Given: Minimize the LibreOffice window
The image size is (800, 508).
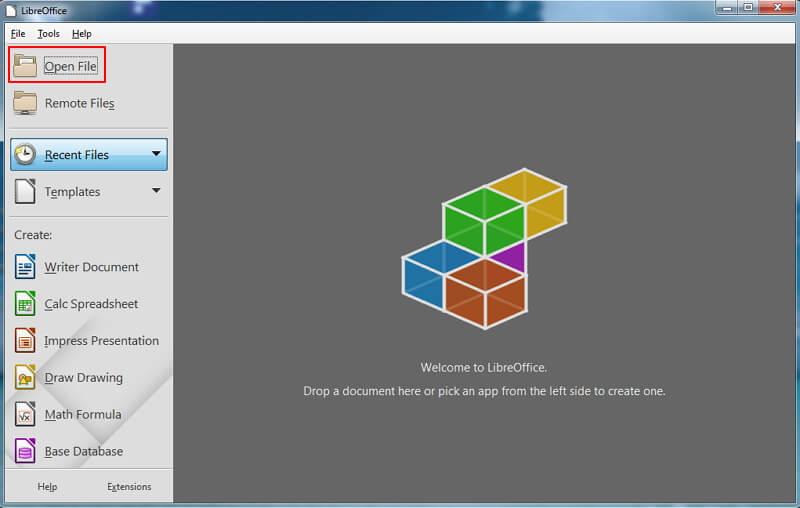Looking at the screenshot, I should [728, 8].
